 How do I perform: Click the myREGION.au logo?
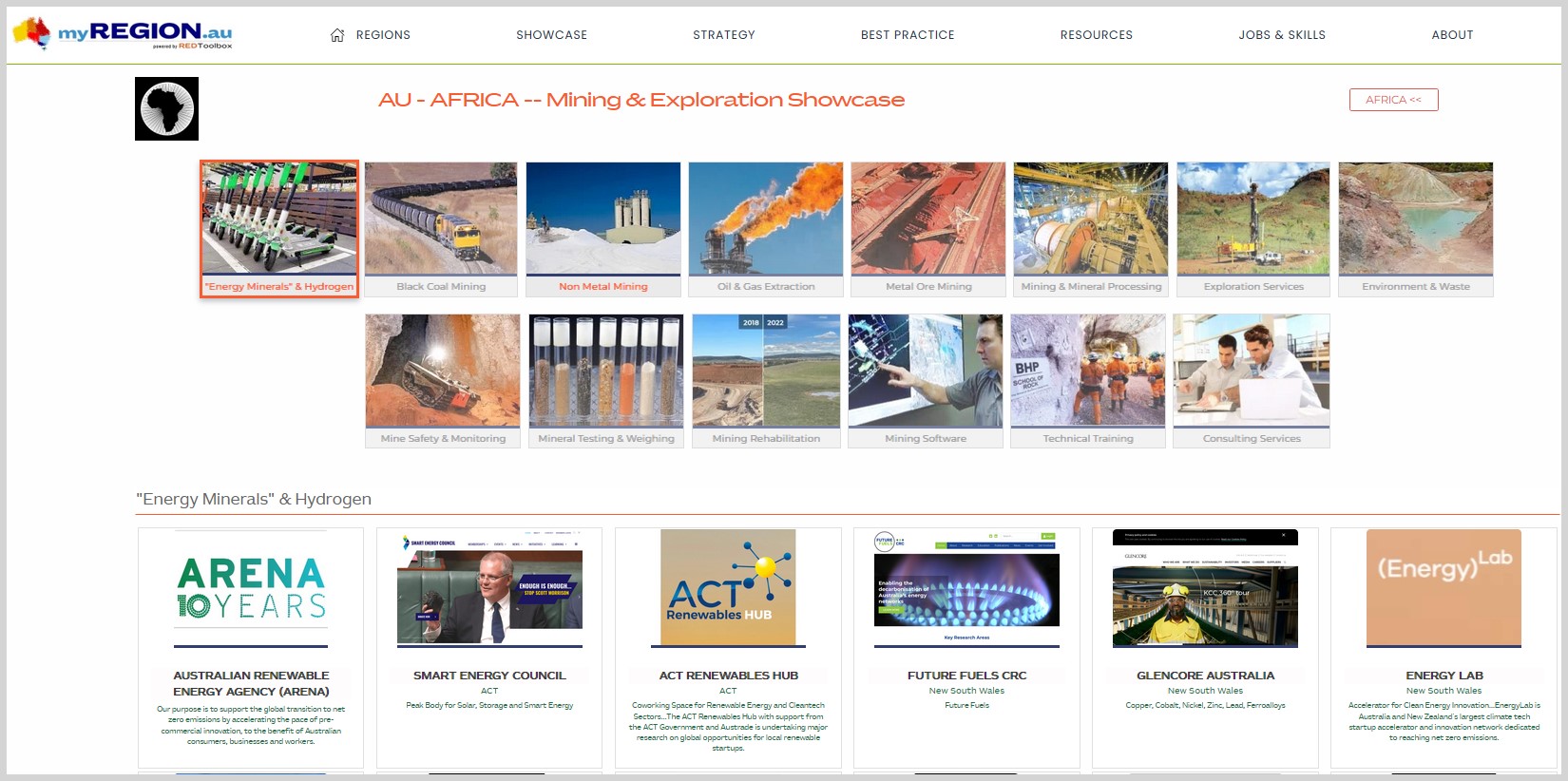pos(124,34)
